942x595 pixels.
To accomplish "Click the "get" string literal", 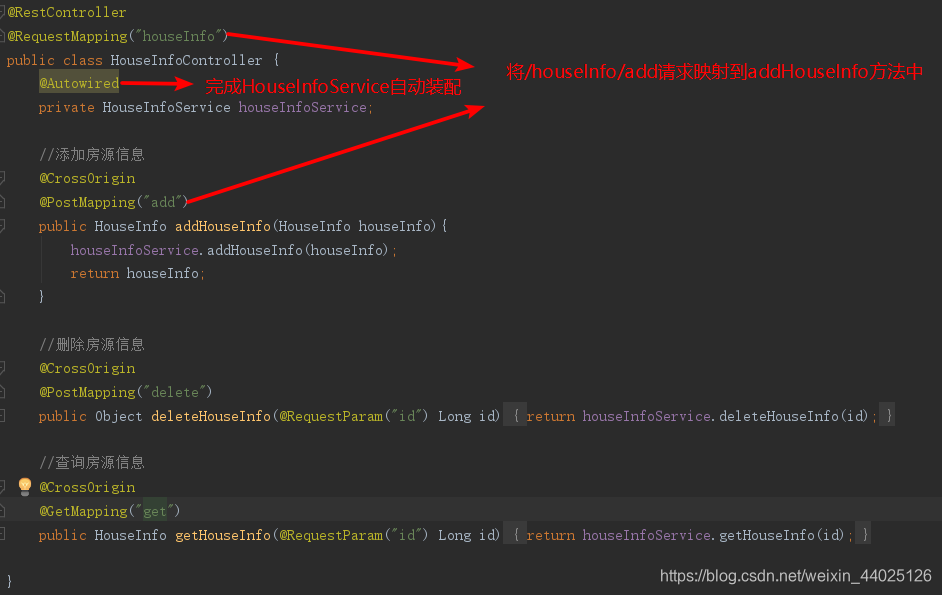I will pyautogui.click(x=154, y=511).
